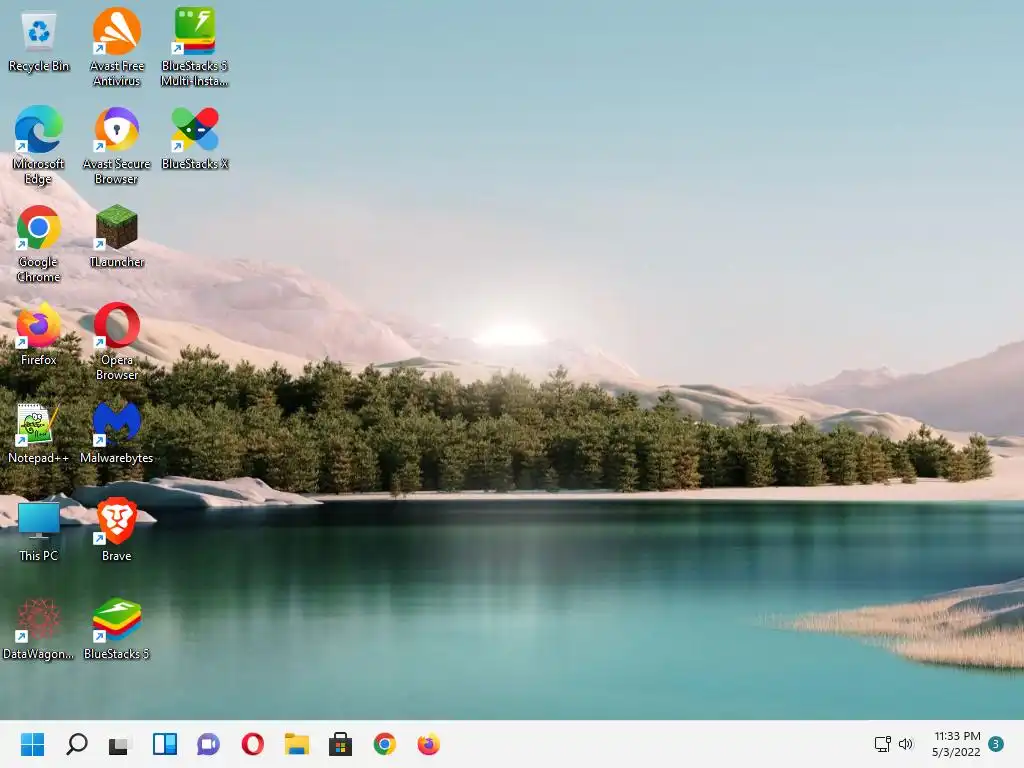Select the Microsoft Edge desktop shortcut
Viewport: 1024px width, 768px height.
39,145
